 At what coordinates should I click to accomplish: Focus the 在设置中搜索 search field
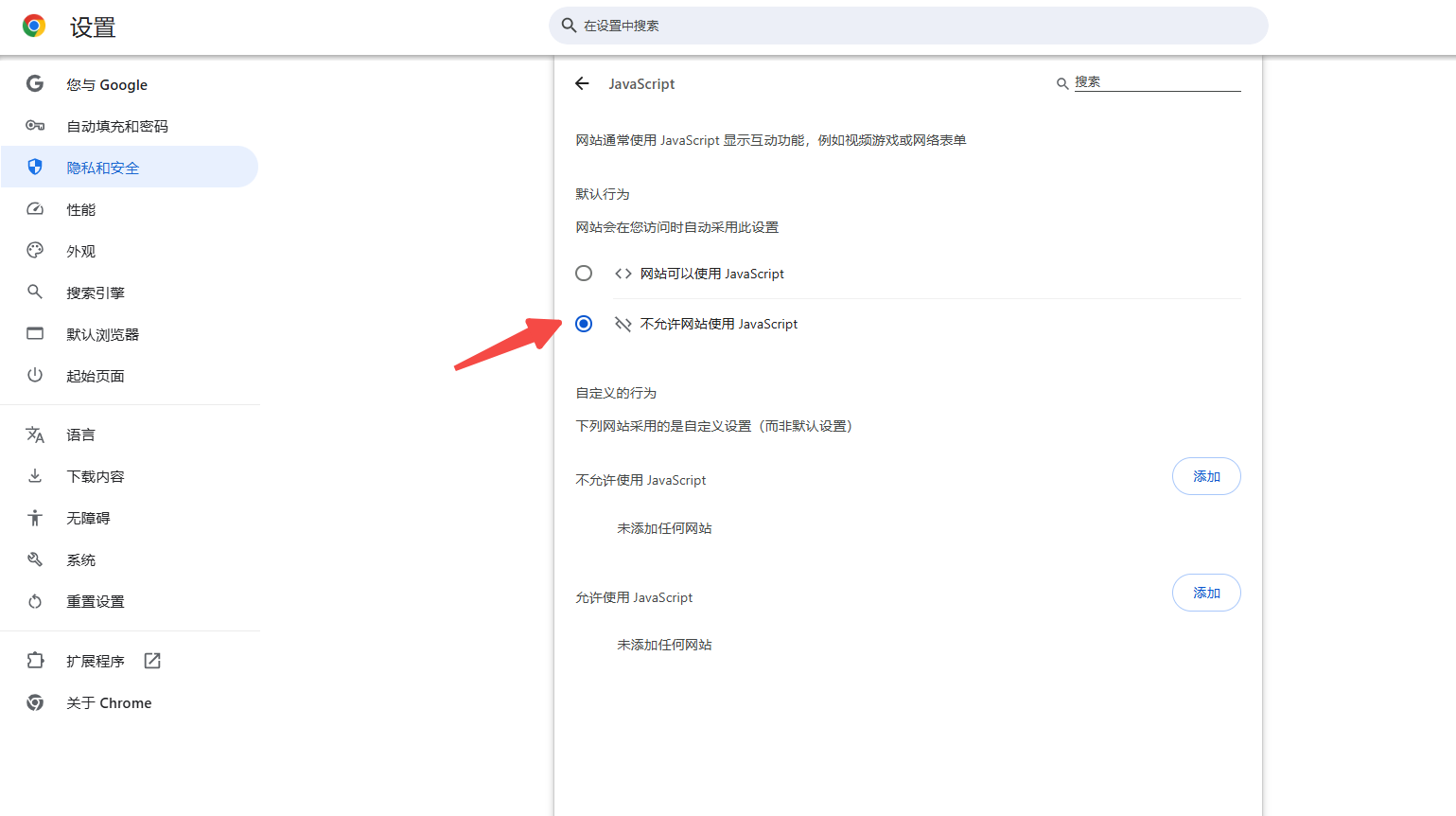(908, 26)
